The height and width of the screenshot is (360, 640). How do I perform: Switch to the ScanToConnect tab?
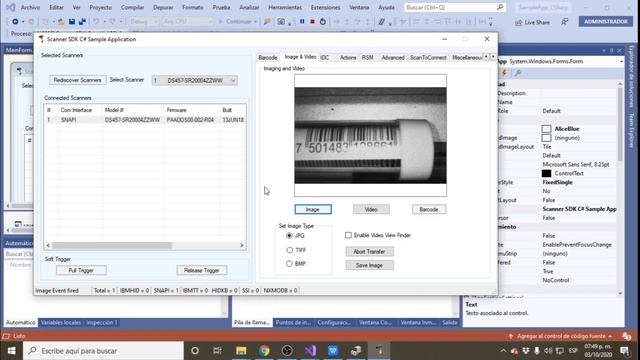428,58
